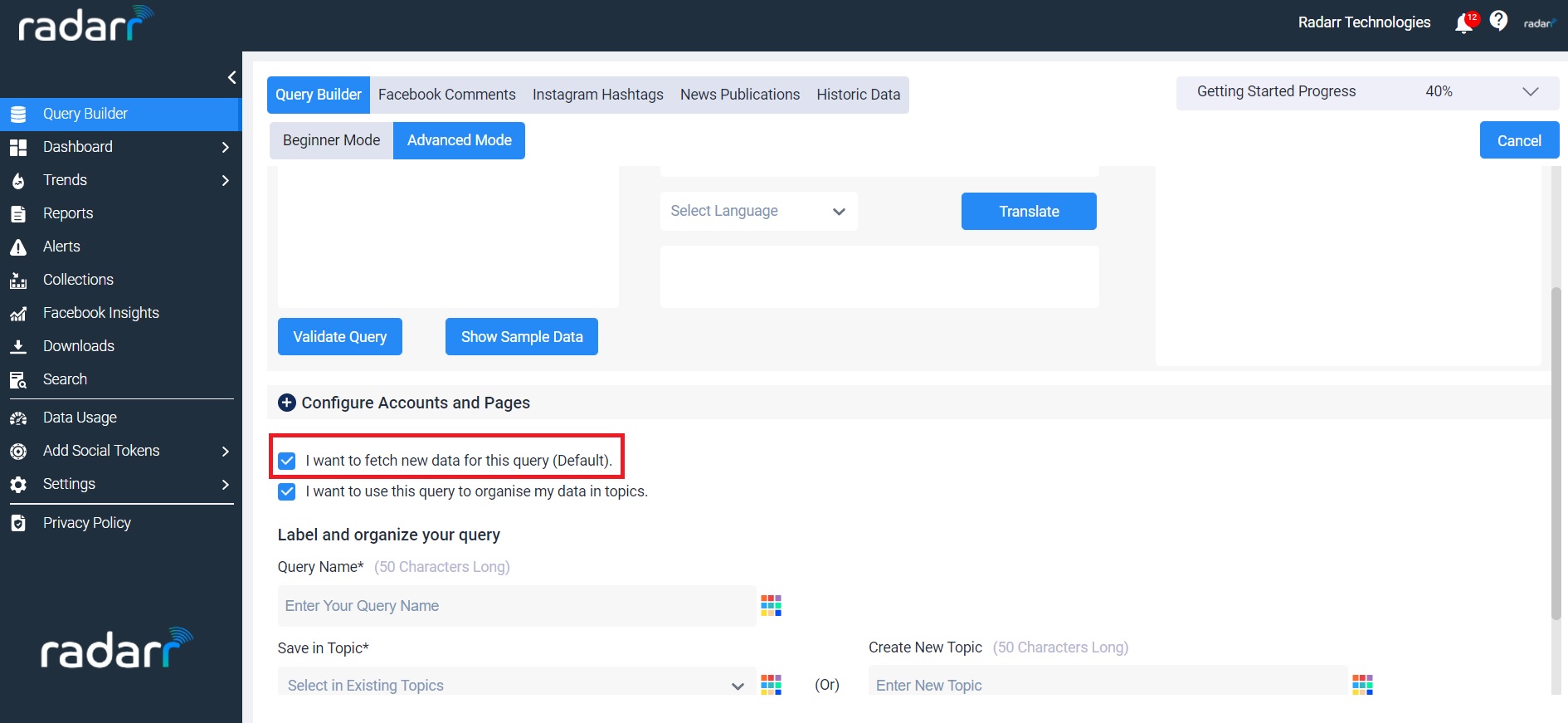Expand the Trends submenu arrow
The height and width of the screenshot is (723, 1568).
pyautogui.click(x=225, y=180)
